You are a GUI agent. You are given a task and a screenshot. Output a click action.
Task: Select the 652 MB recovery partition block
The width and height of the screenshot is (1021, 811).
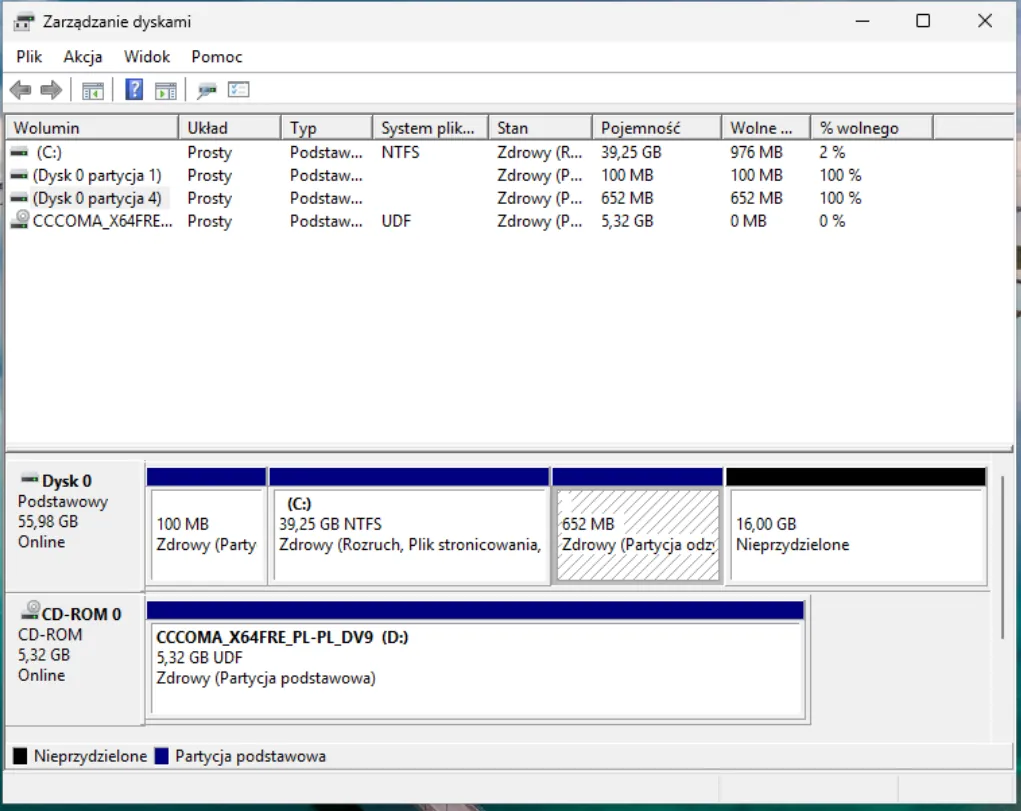(637, 534)
